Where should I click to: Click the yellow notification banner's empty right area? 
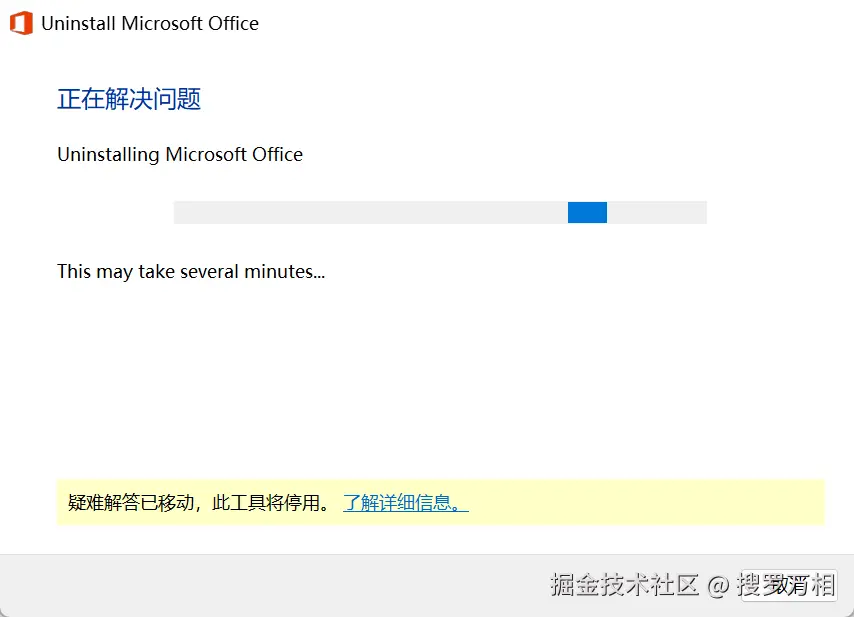point(650,502)
